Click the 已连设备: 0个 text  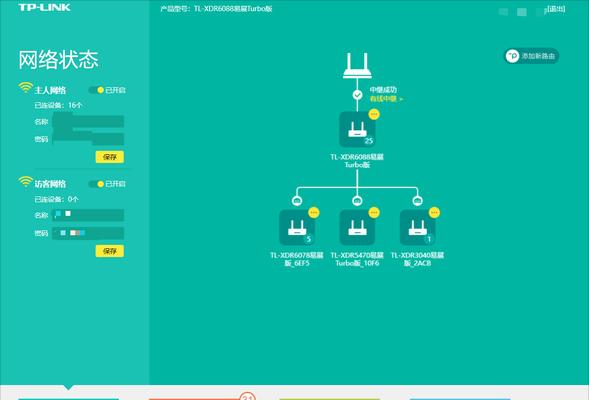[56, 199]
